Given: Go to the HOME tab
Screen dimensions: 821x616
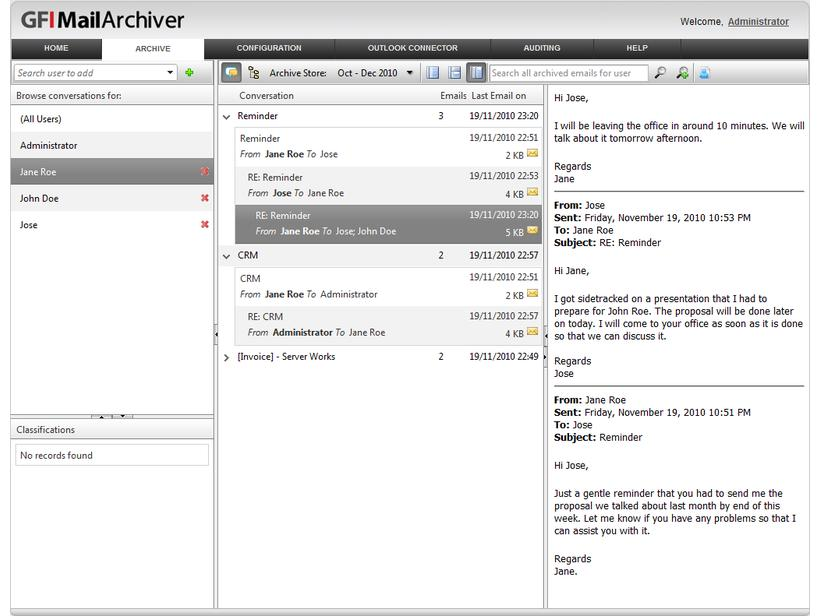Looking at the screenshot, I should (x=56, y=48).
